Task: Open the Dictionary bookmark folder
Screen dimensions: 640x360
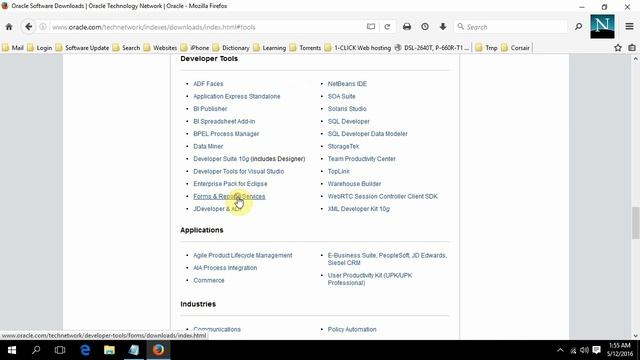Action: [231, 48]
